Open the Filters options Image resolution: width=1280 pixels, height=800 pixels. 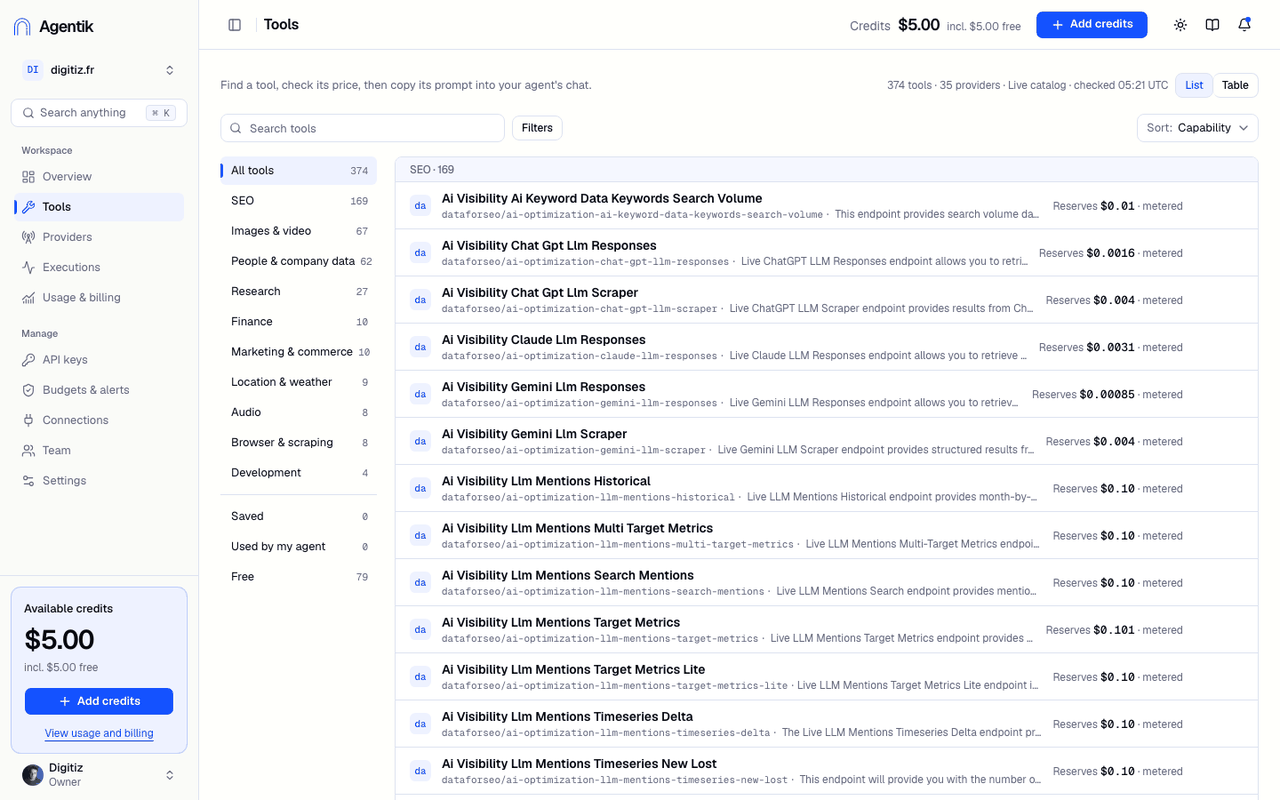(x=537, y=128)
